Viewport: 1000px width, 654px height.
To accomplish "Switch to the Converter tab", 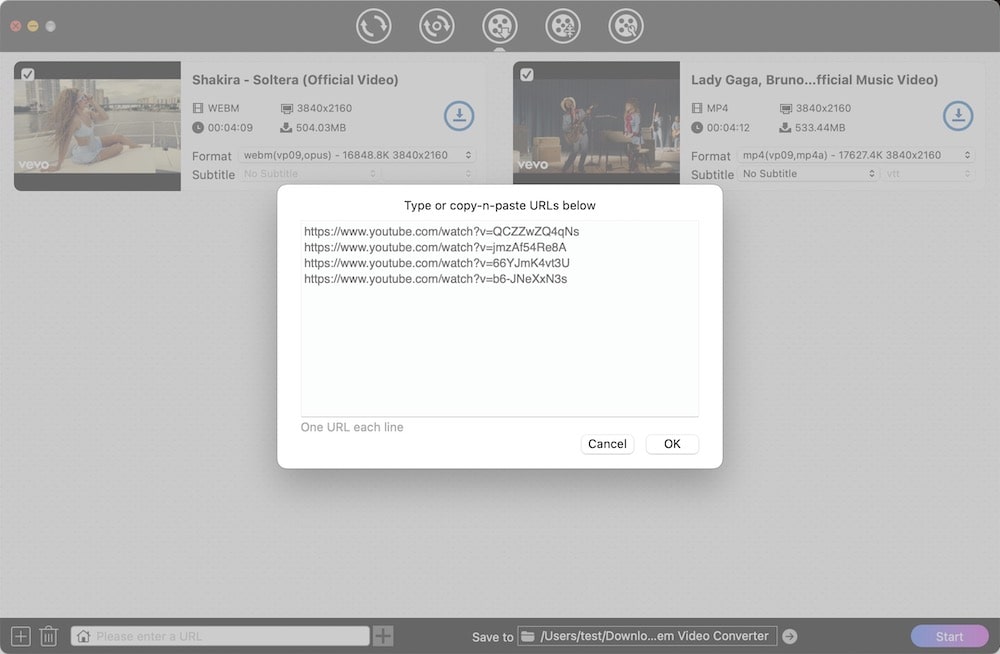I will point(374,26).
